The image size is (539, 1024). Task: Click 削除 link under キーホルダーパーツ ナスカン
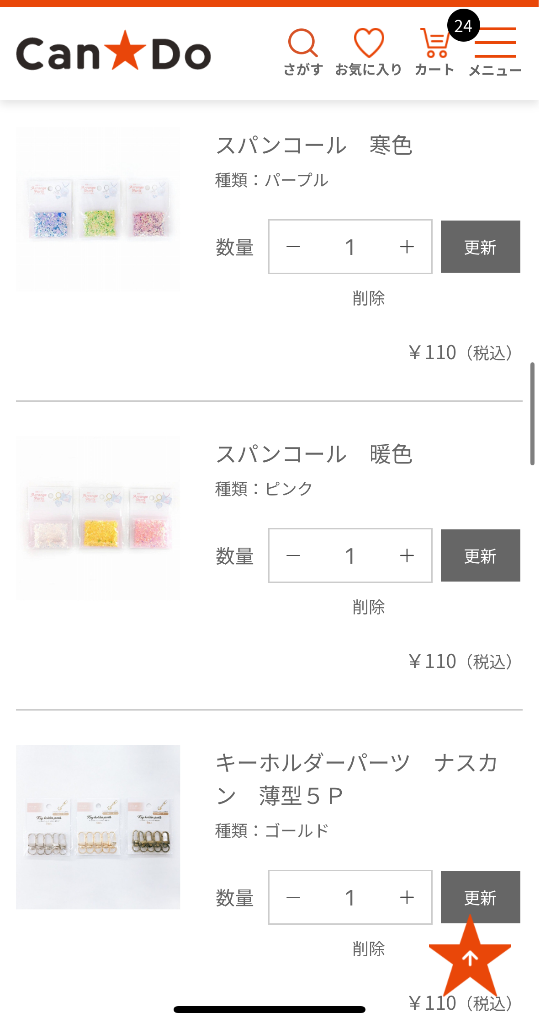tap(368, 949)
